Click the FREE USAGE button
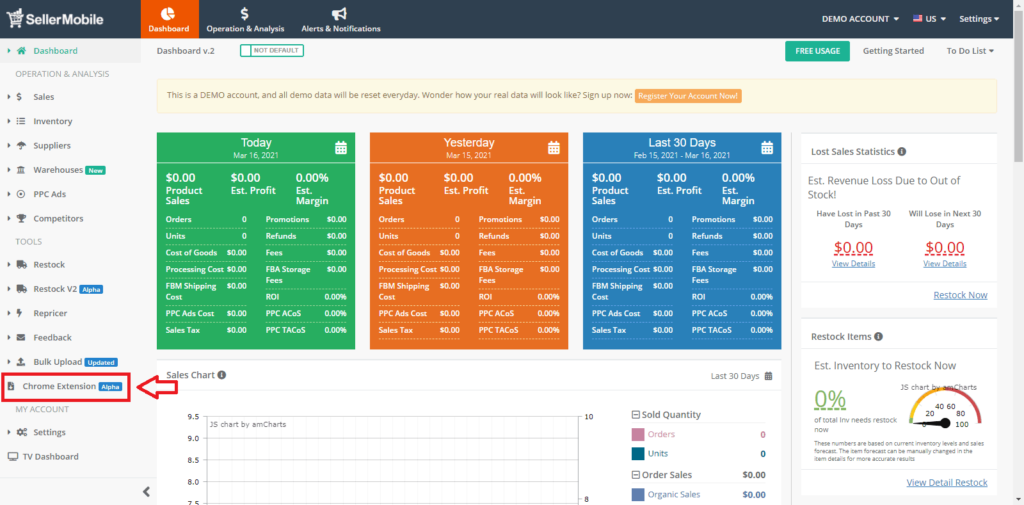Screen dimensions: 1024x505 (817, 51)
